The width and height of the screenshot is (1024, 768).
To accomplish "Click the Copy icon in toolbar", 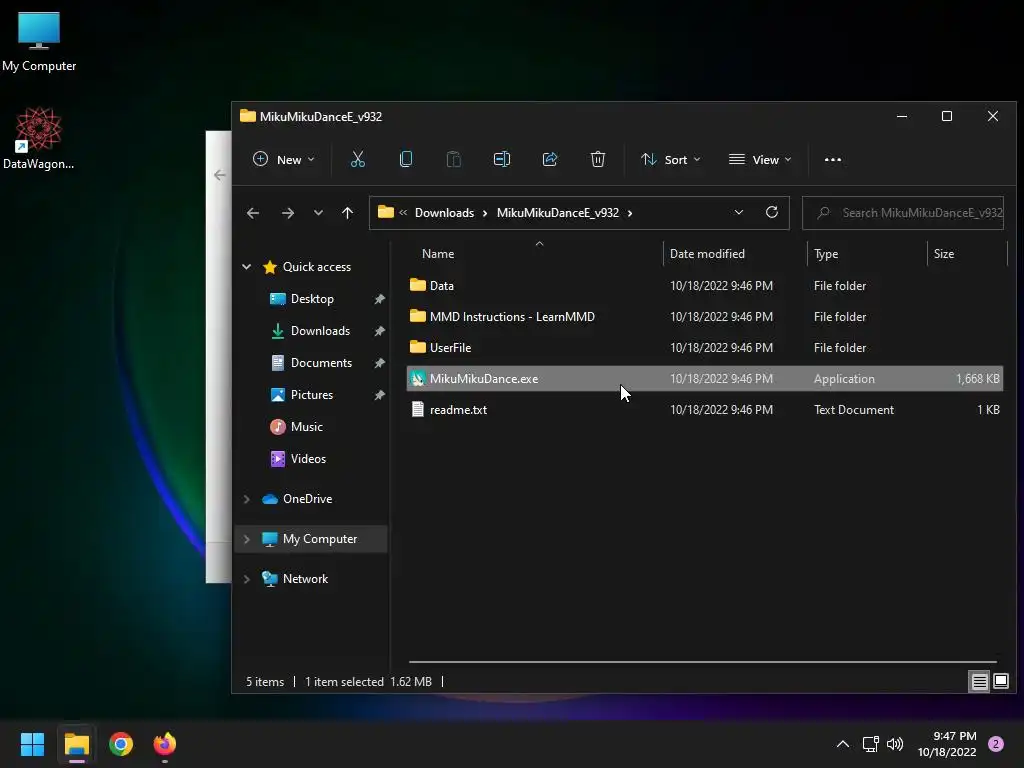I will tap(406, 159).
